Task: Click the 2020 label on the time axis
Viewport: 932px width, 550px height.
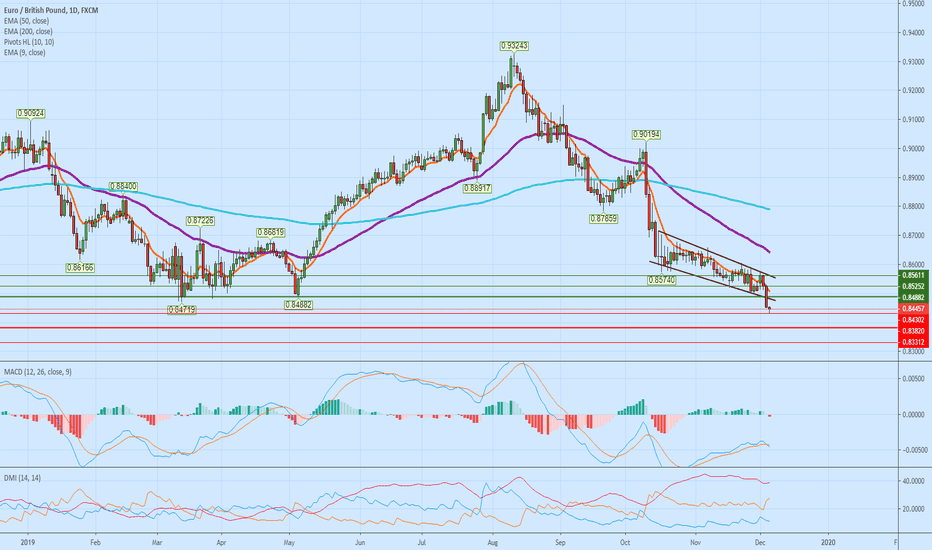Action: tap(827, 539)
